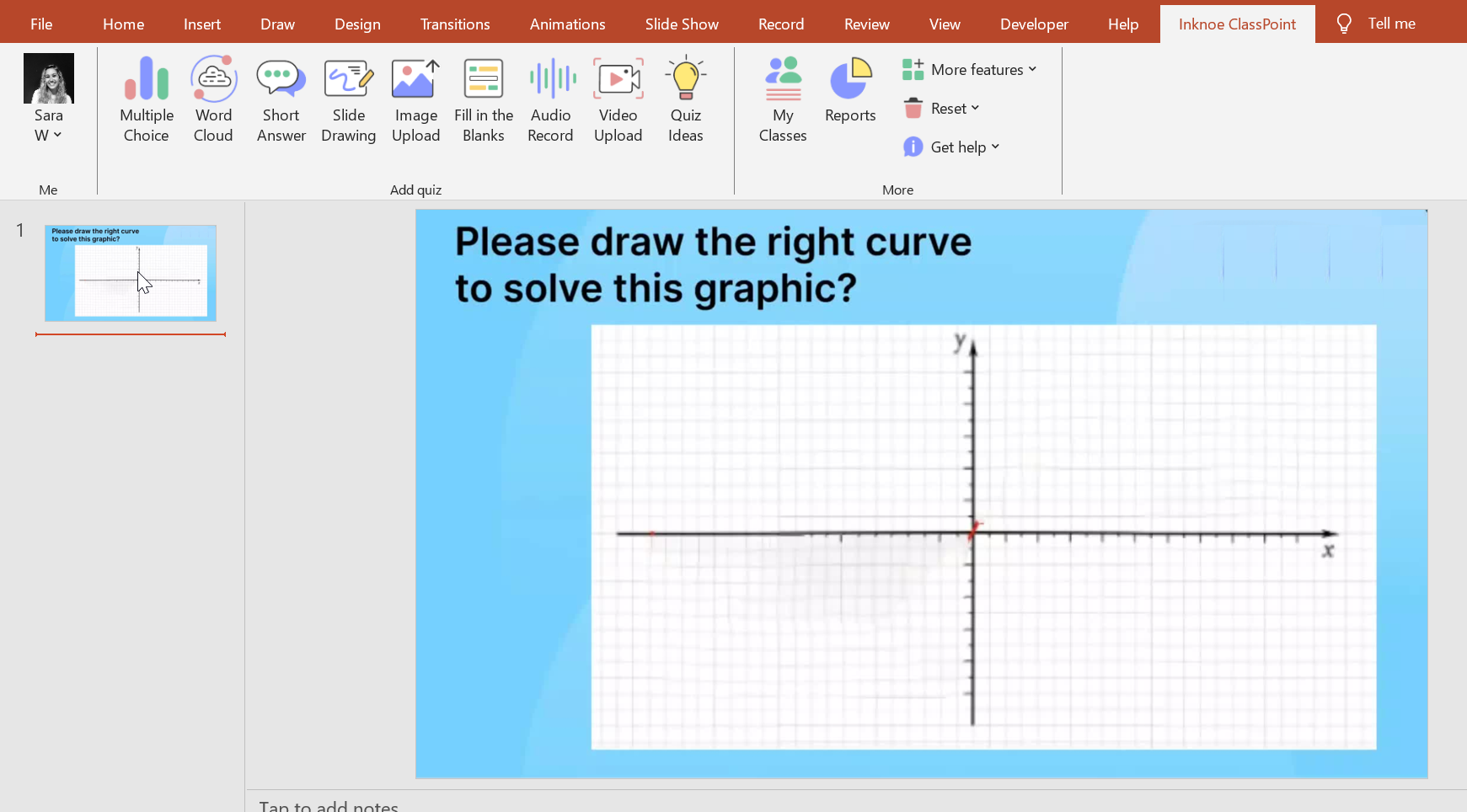The height and width of the screenshot is (812, 1467).
Task: Click the Get help info icon
Action: pos(913,147)
